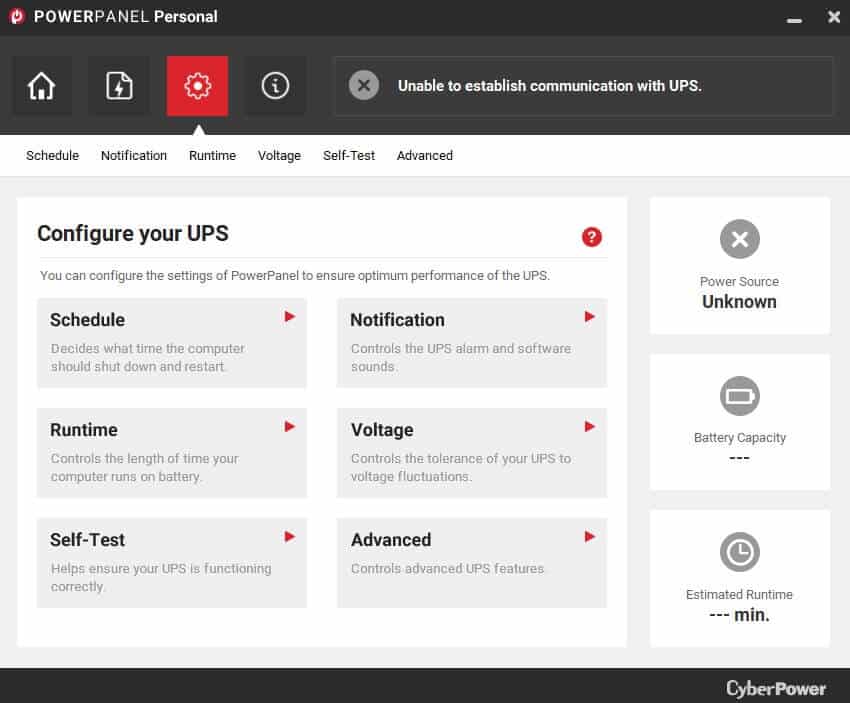The image size is (850, 703).
Task: Click the 'Estimated Runtime' label
Action: point(739,595)
